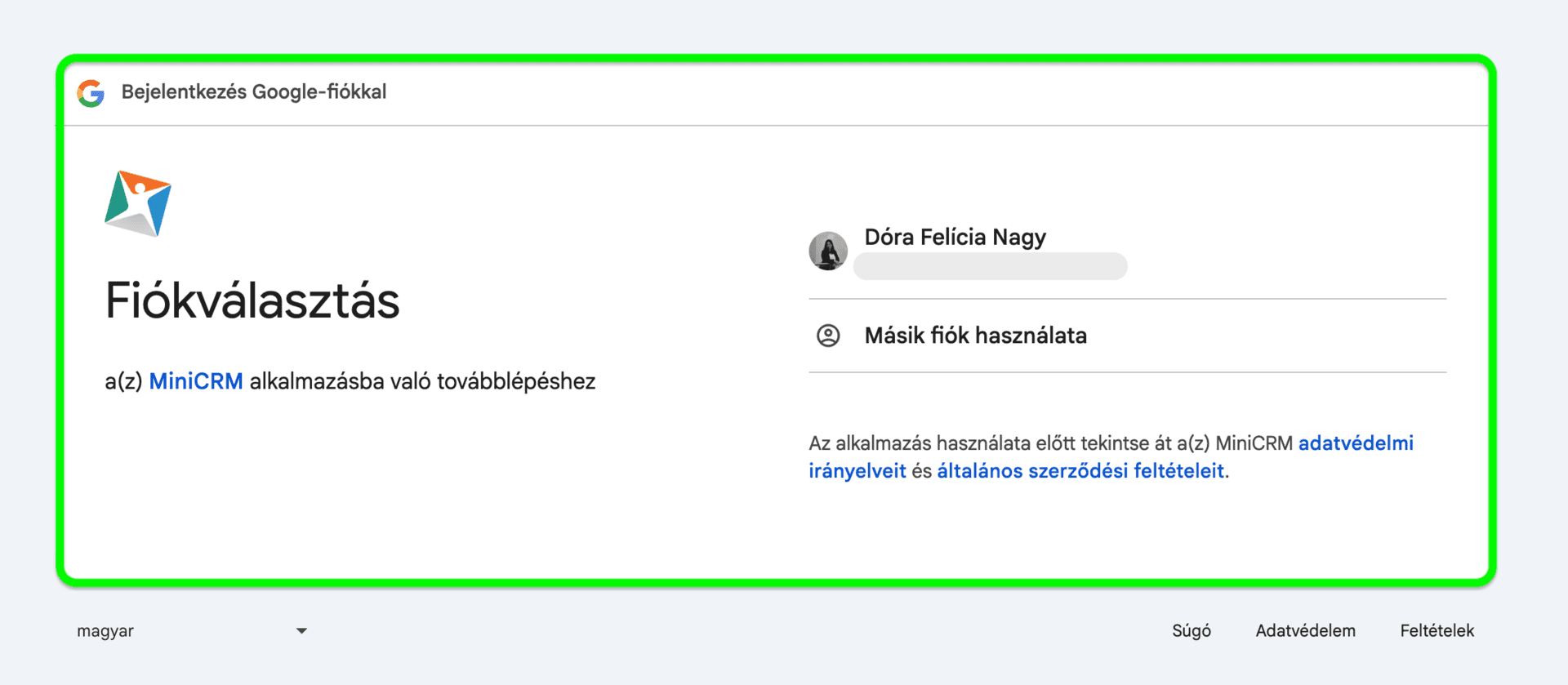Viewport: 1568px width, 685px height.
Task: Open the blue MiniCRM app link
Action: (x=195, y=381)
